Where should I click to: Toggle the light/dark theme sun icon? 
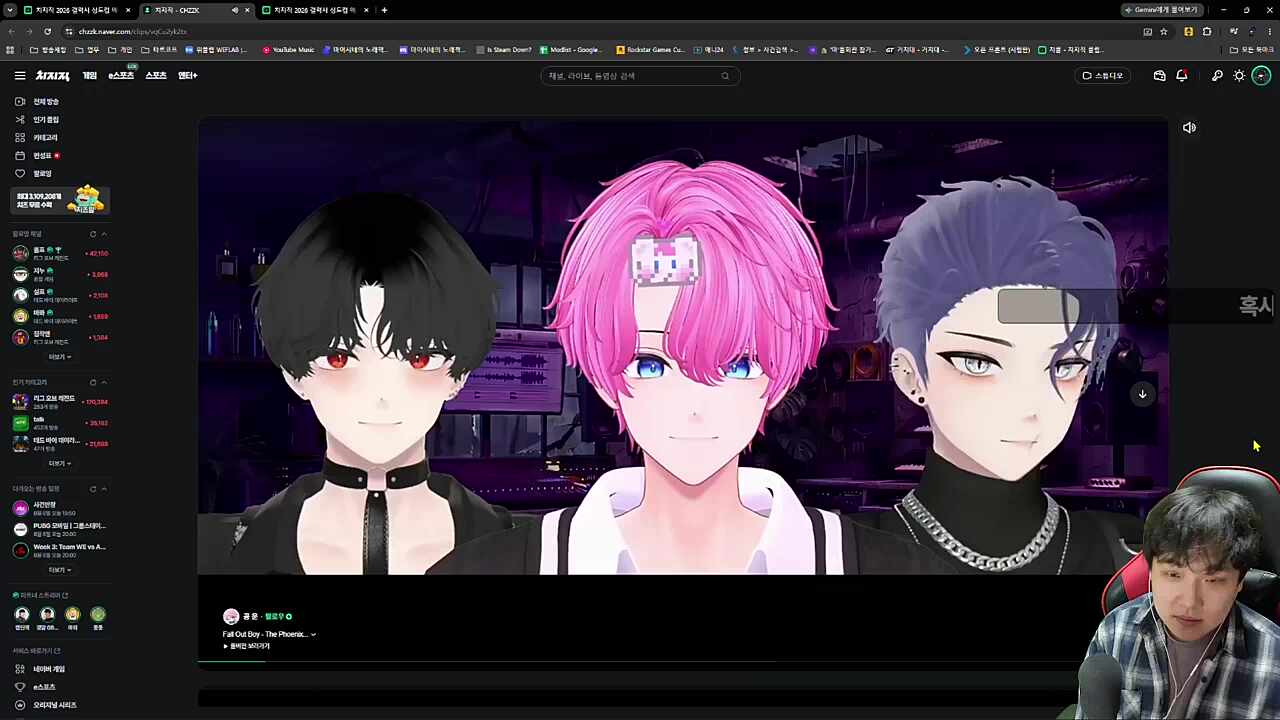[x=1239, y=76]
